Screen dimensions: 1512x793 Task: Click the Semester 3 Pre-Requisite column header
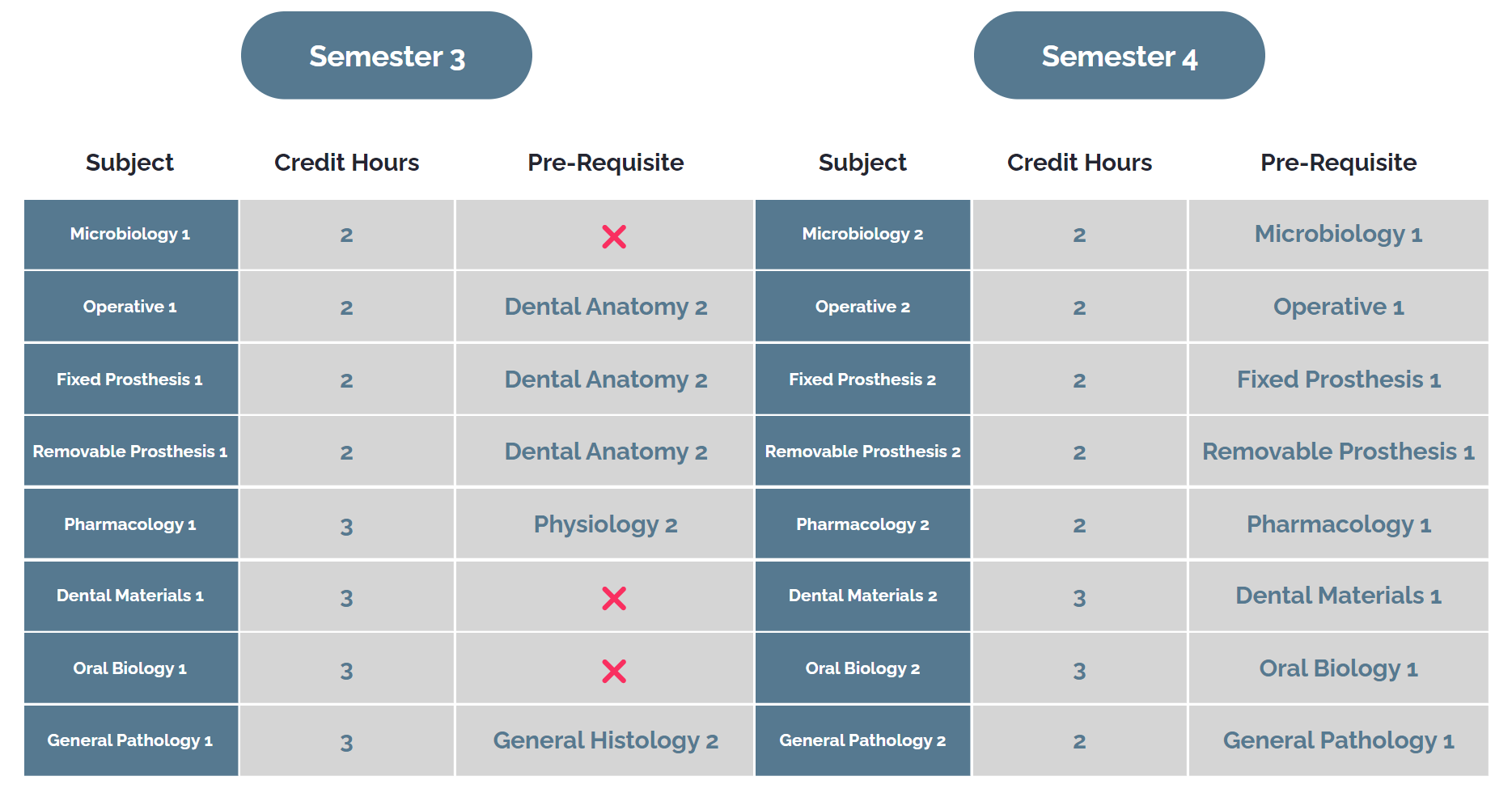(x=605, y=163)
